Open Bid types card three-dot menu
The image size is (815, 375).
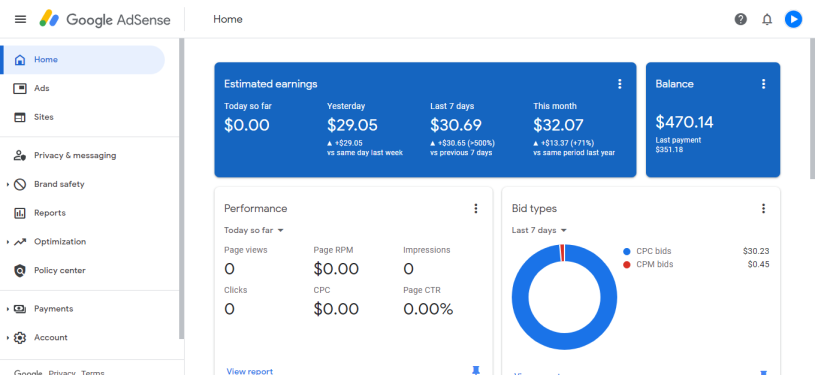[x=763, y=209]
